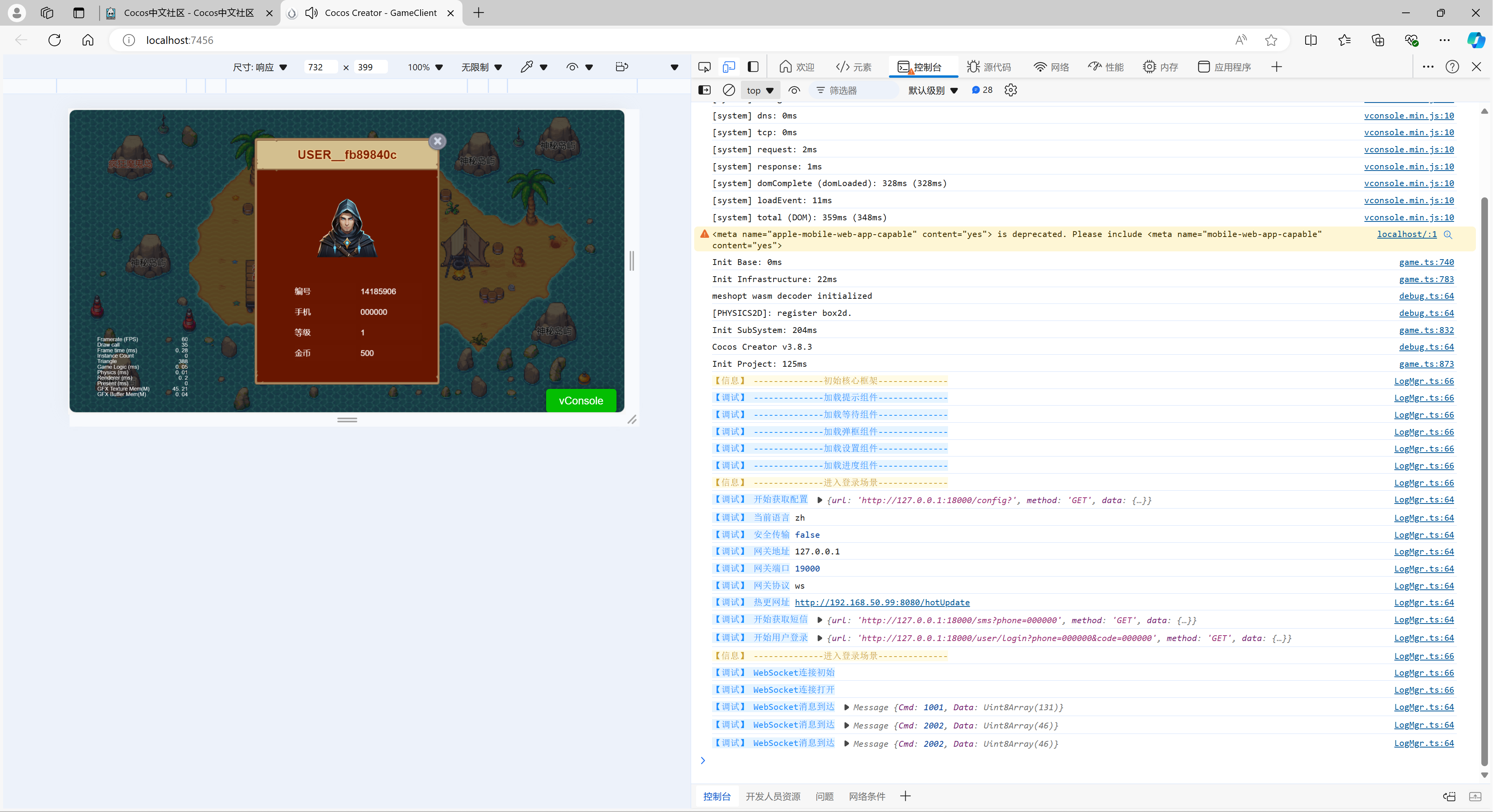Switch to the 源代码 tab
1493x812 pixels.
pyautogui.click(x=989, y=66)
